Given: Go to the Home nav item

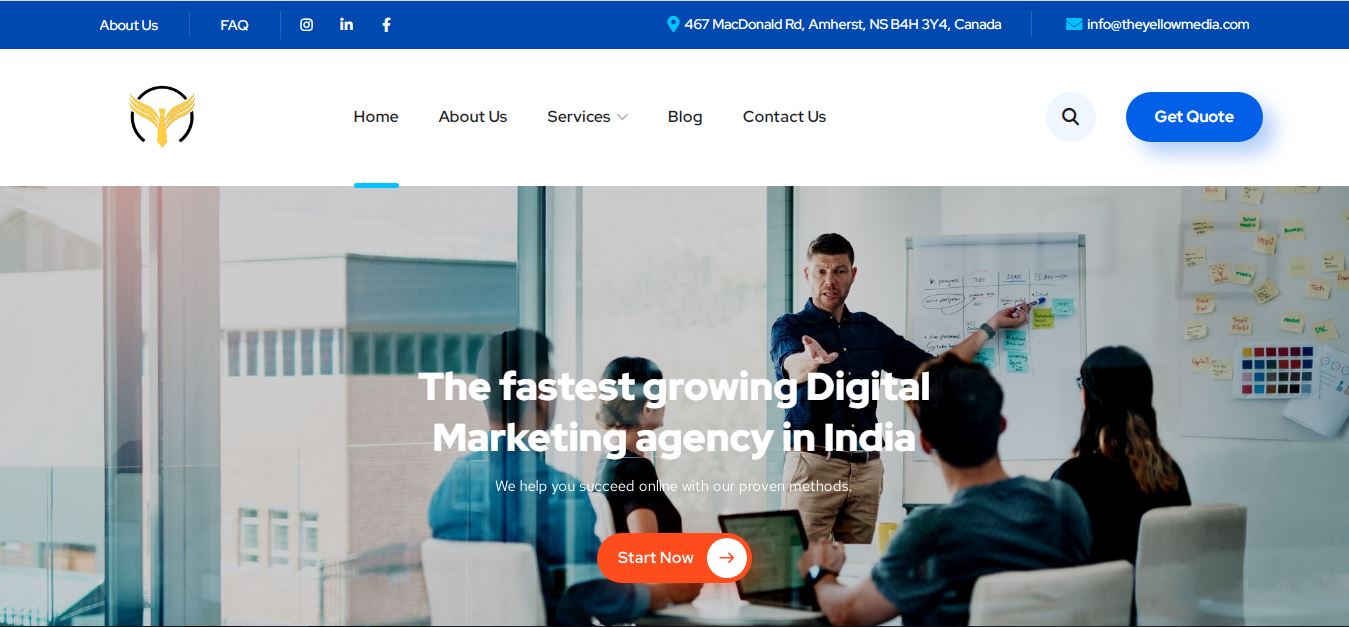Looking at the screenshot, I should (x=376, y=117).
